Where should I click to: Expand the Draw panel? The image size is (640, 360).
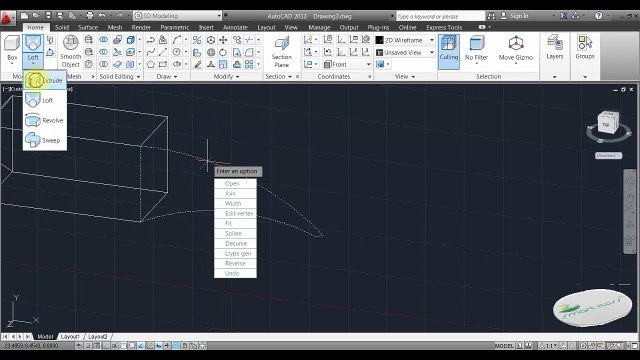click(167, 76)
